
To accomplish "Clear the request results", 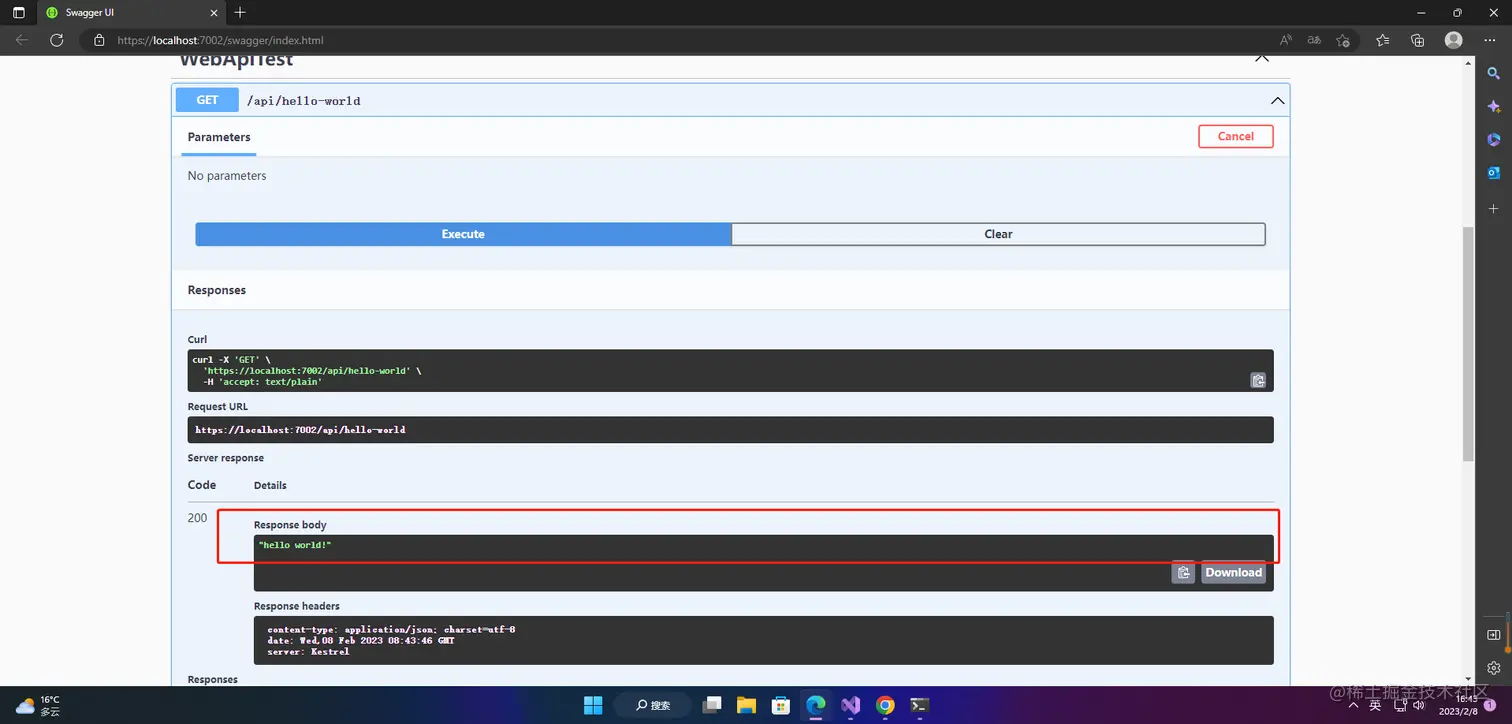I will pos(998,234).
